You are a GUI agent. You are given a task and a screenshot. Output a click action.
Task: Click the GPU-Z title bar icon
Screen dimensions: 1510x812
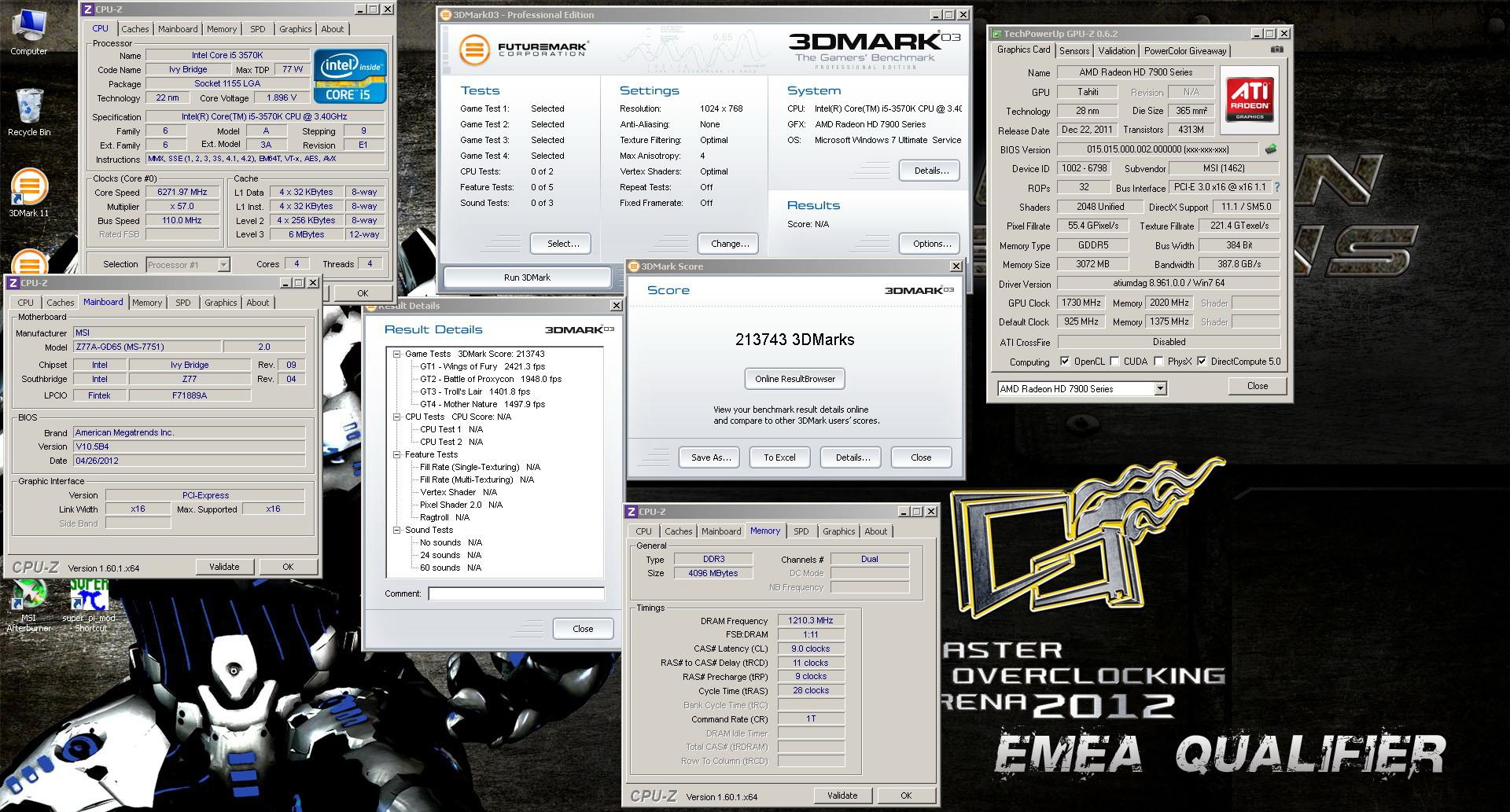pyautogui.click(x=997, y=34)
